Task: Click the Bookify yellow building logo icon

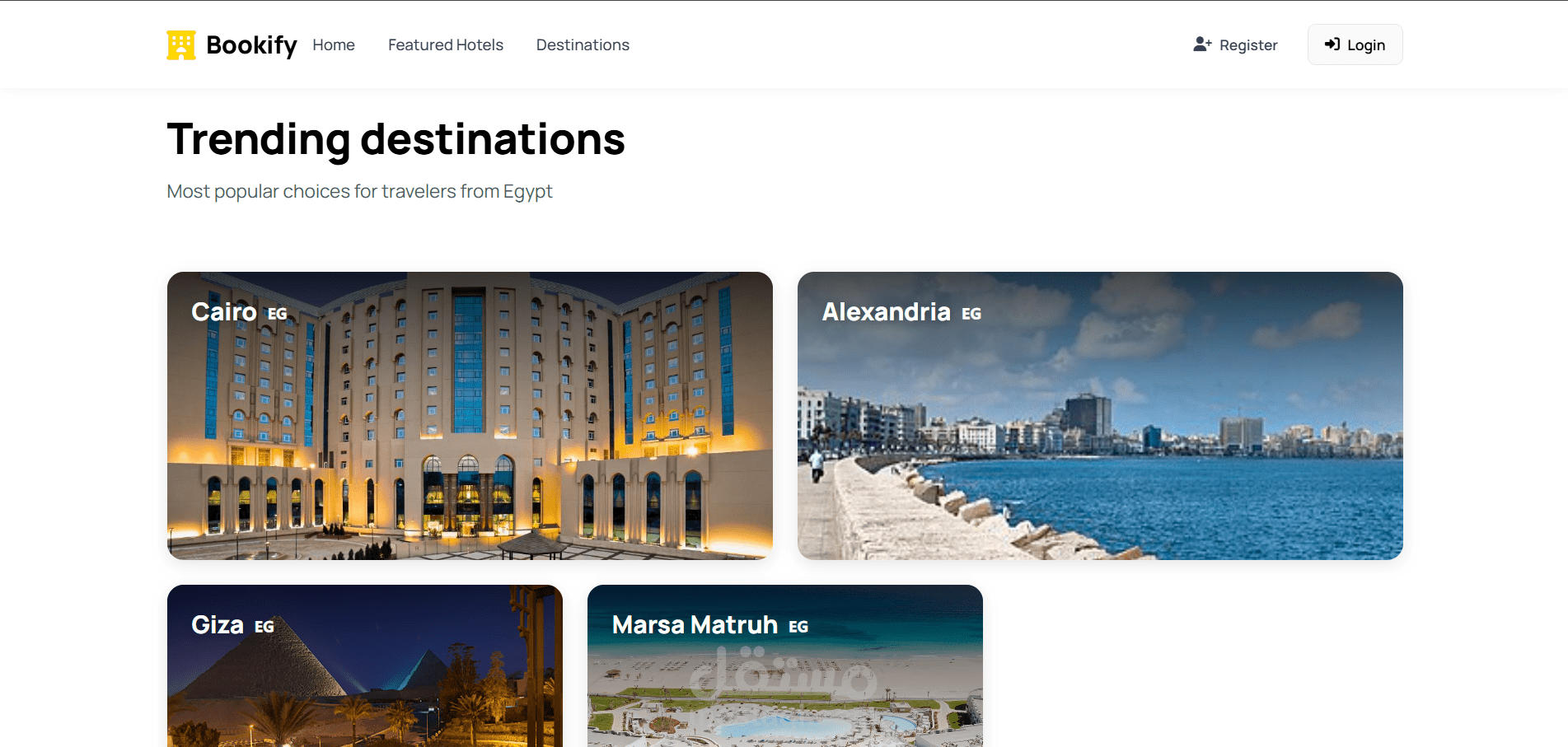Action: (x=181, y=45)
